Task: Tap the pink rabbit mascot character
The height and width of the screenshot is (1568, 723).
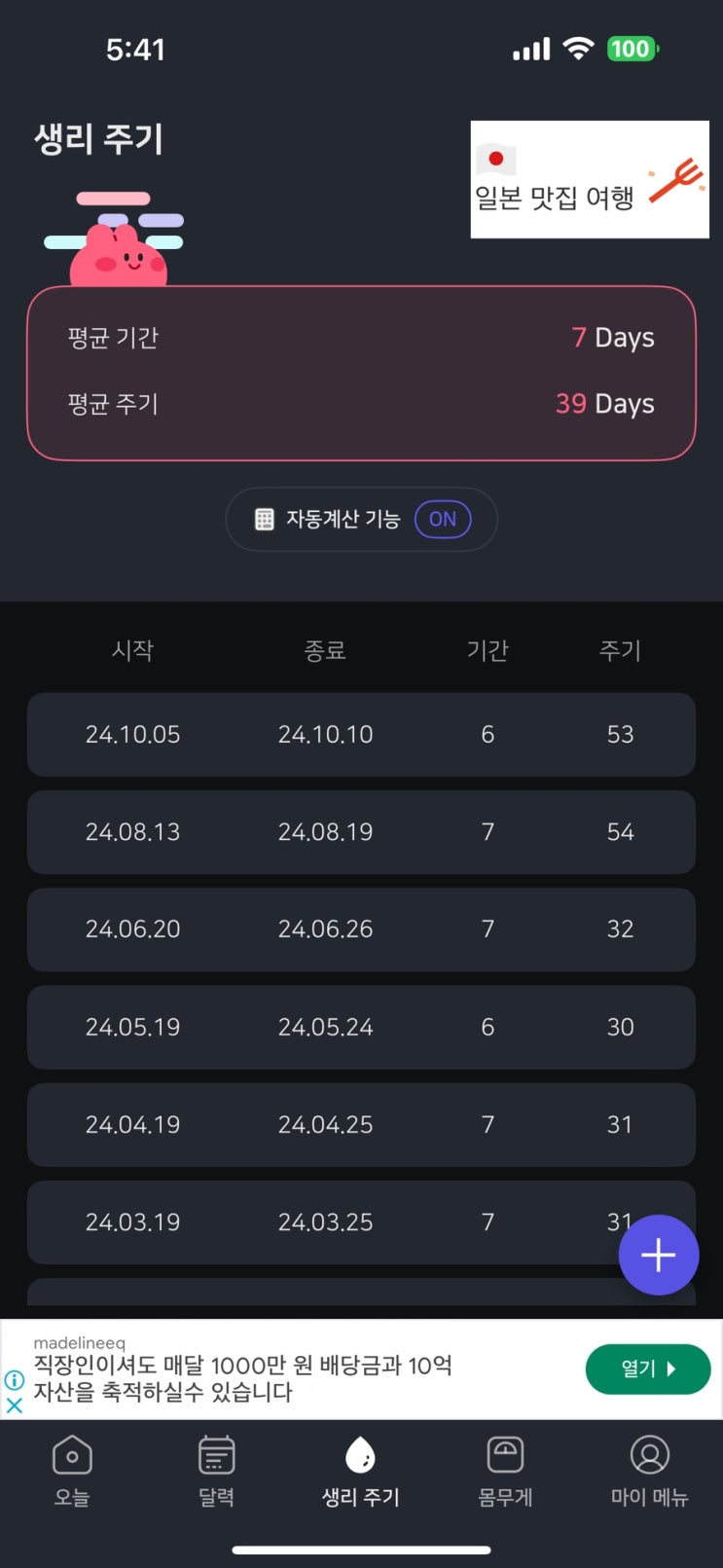Action: (x=119, y=255)
